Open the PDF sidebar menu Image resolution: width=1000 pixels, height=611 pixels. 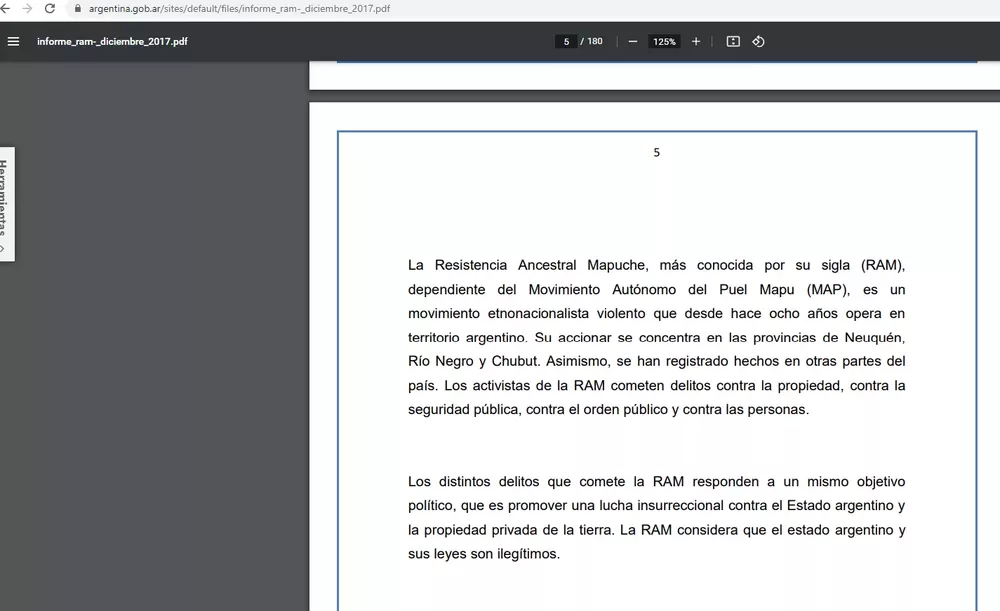13,41
